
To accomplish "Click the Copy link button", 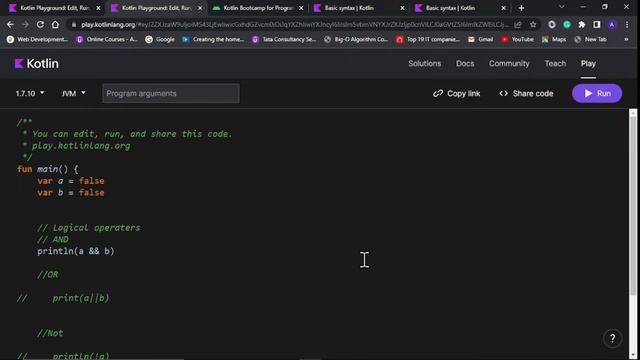I will [x=456, y=93].
